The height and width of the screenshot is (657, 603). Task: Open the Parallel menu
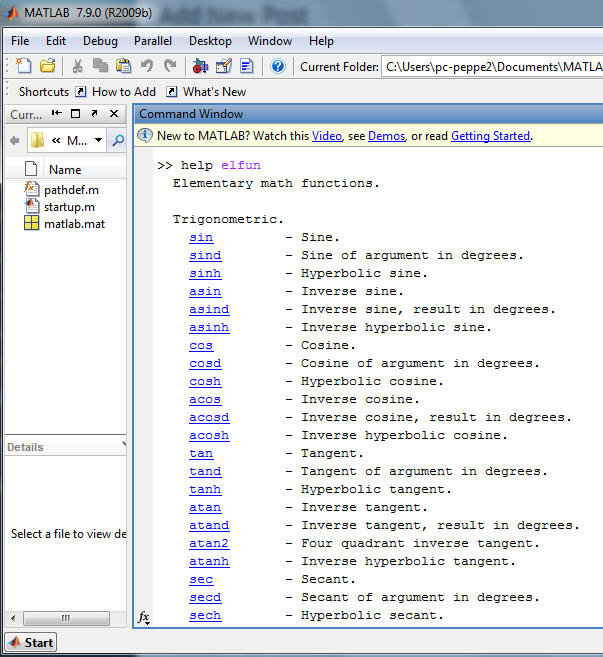click(x=153, y=41)
